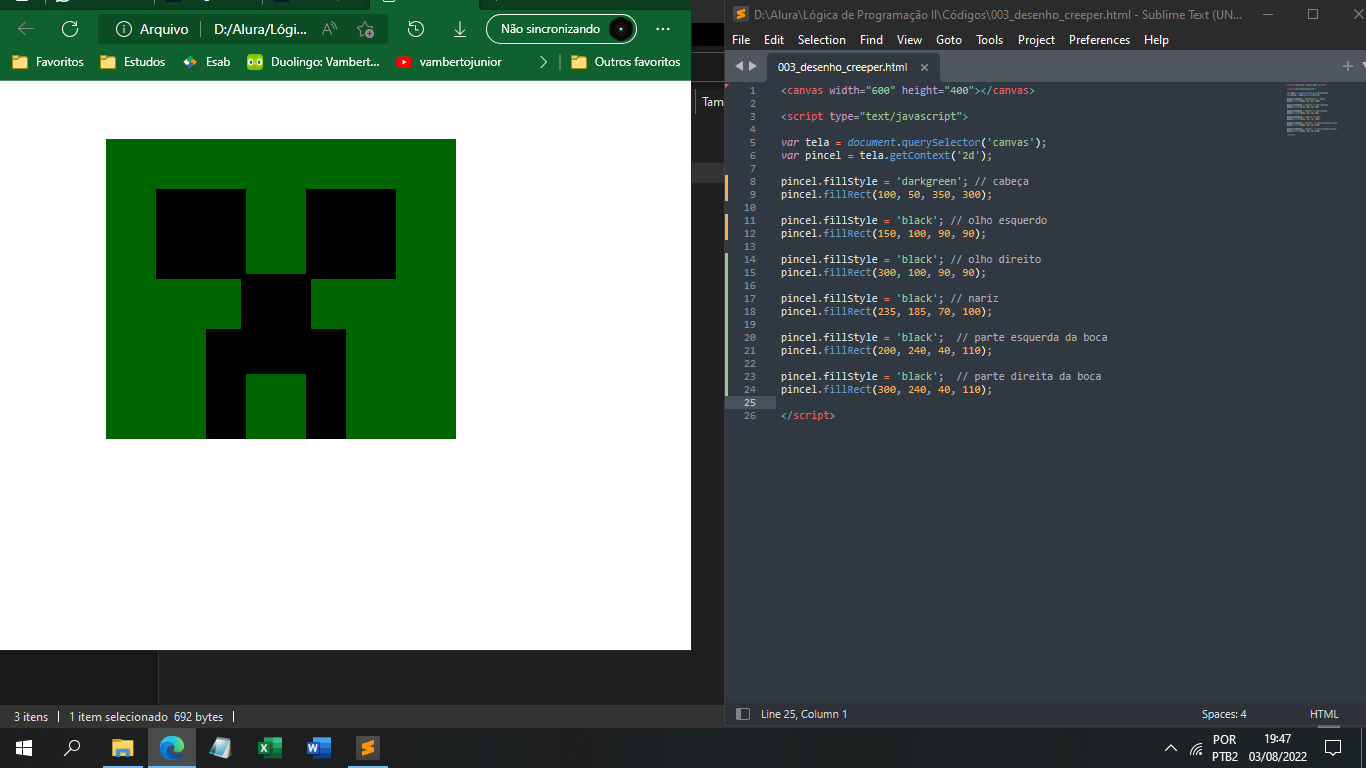Show hidden system tray icons
The width and height of the screenshot is (1366, 768).
point(1171,748)
